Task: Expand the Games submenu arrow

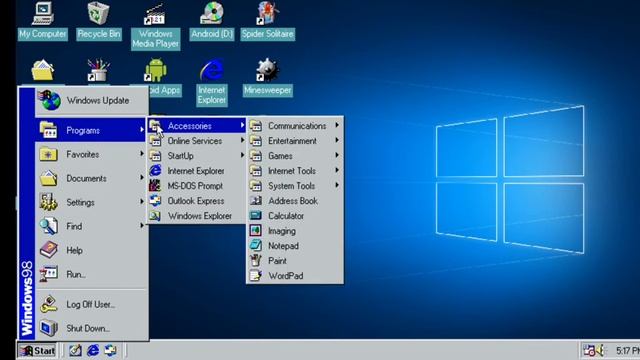Action: pos(337,155)
